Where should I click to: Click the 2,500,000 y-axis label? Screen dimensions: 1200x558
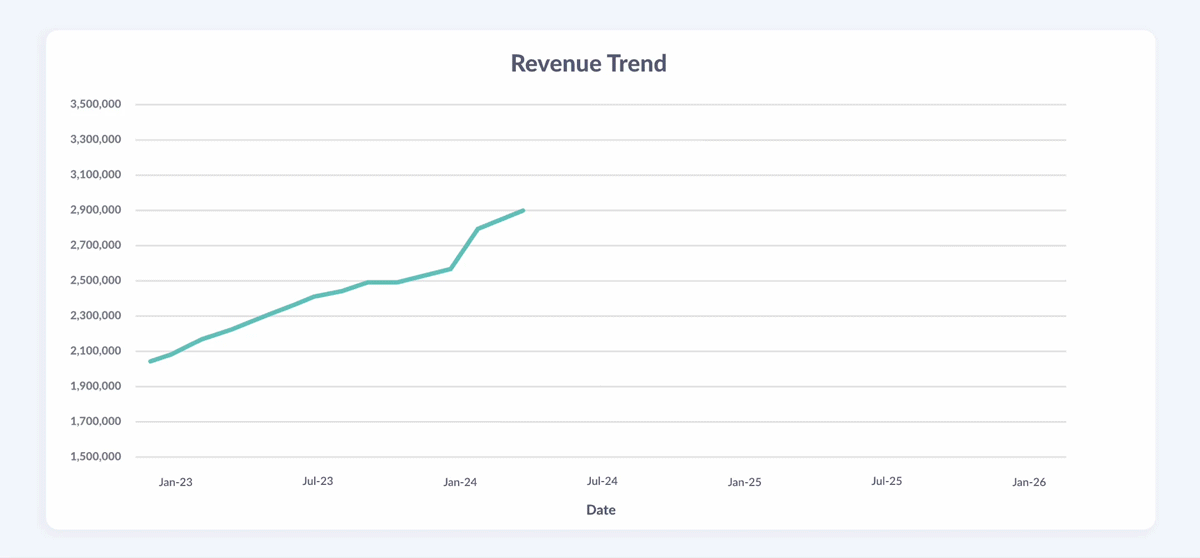click(96, 281)
